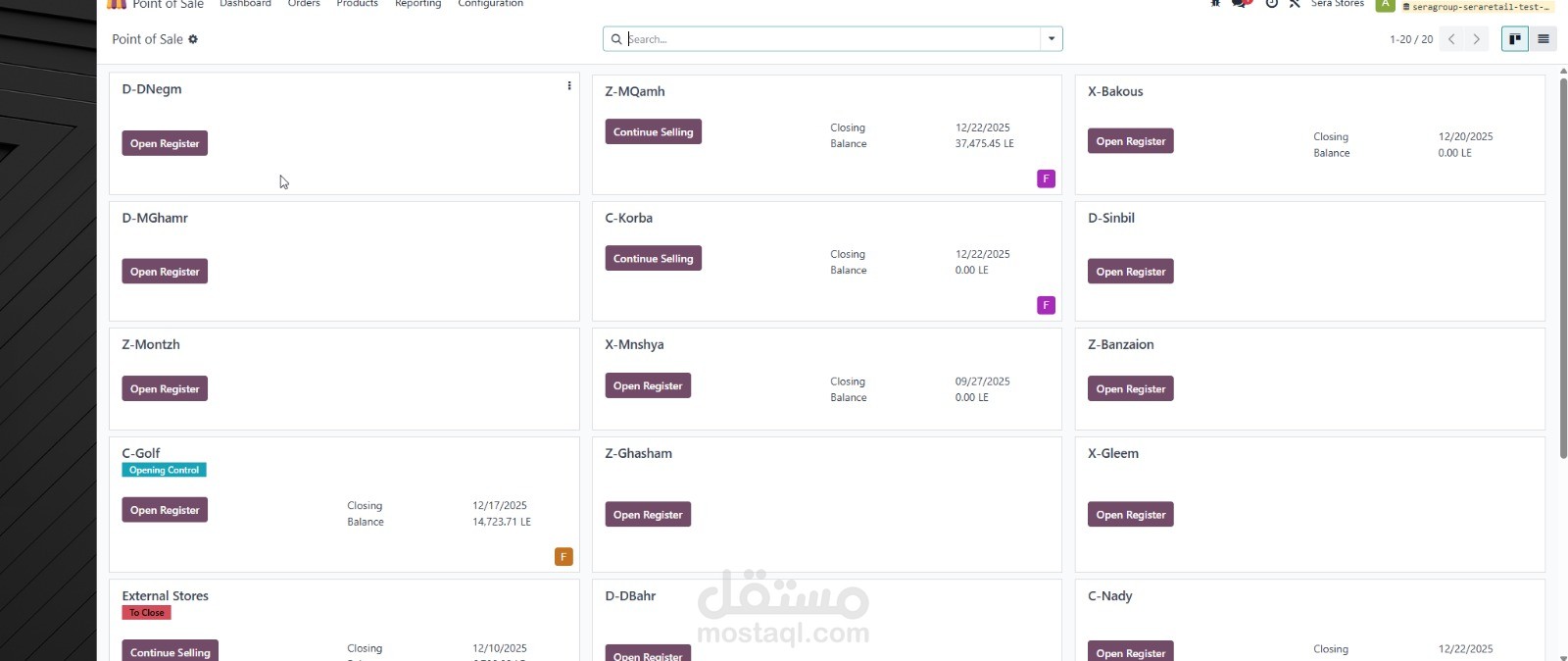Image resolution: width=1568 pixels, height=661 pixels.
Task: Open the green user avatar 'A' menu
Action: tap(1385, 4)
